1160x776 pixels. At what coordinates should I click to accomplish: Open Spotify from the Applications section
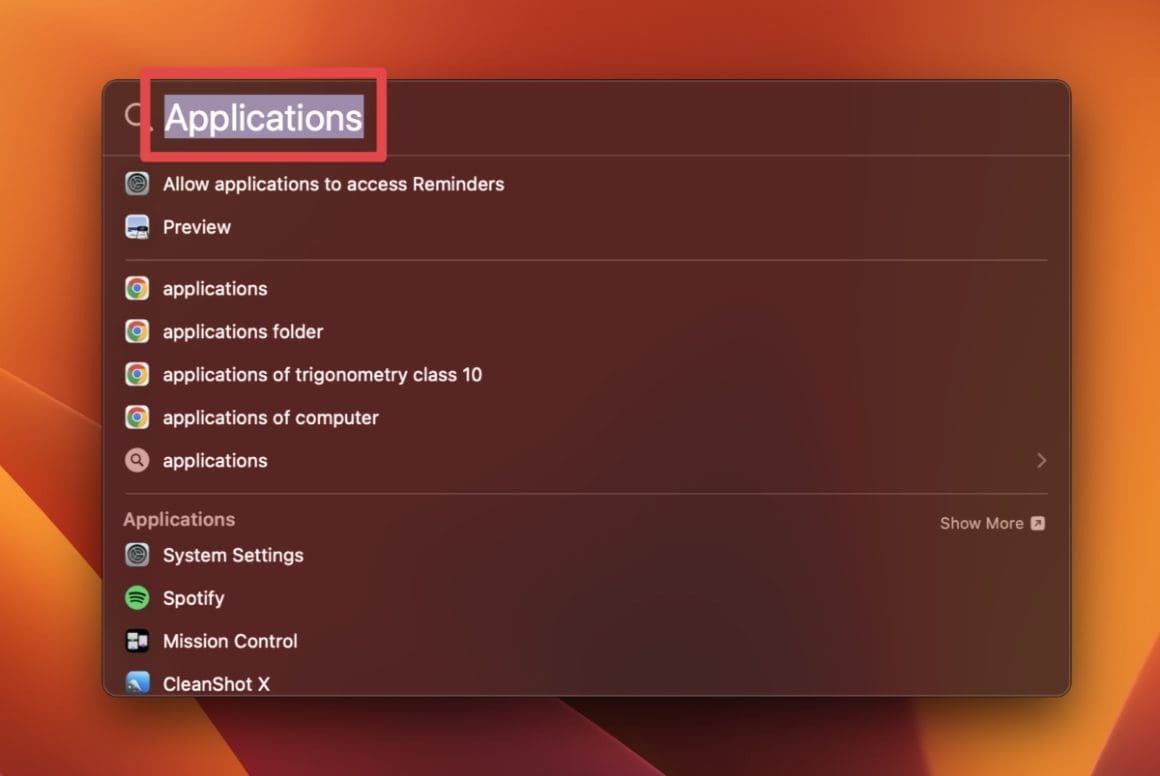point(194,598)
